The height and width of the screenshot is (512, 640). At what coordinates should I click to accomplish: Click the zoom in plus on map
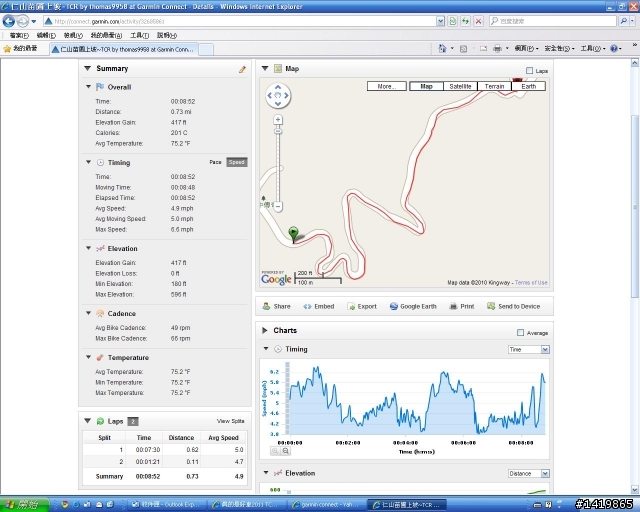tap(278, 120)
